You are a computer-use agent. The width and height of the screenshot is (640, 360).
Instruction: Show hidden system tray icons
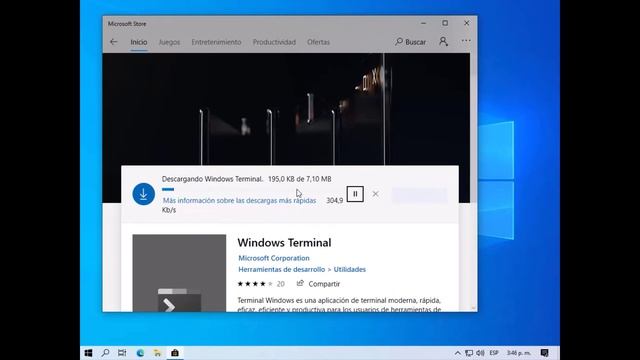click(x=458, y=353)
